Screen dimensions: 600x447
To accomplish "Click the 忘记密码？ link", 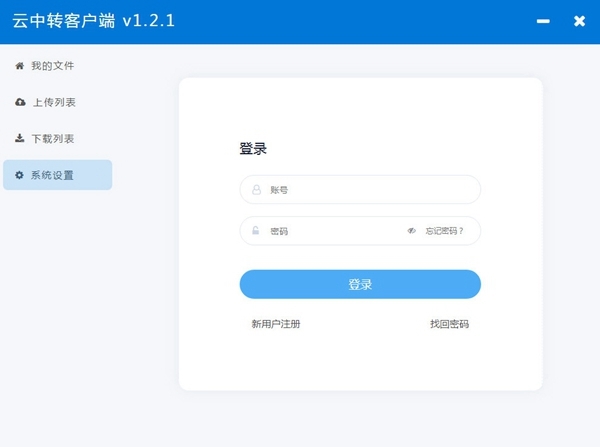I will pyautogui.click(x=445, y=231).
